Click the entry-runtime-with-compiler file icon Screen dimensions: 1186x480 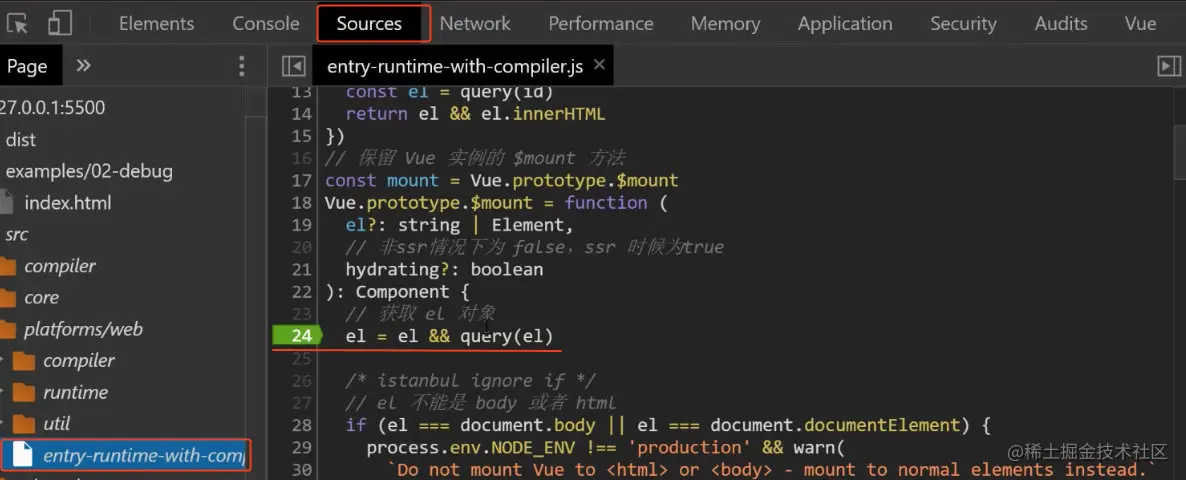(24, 455)
